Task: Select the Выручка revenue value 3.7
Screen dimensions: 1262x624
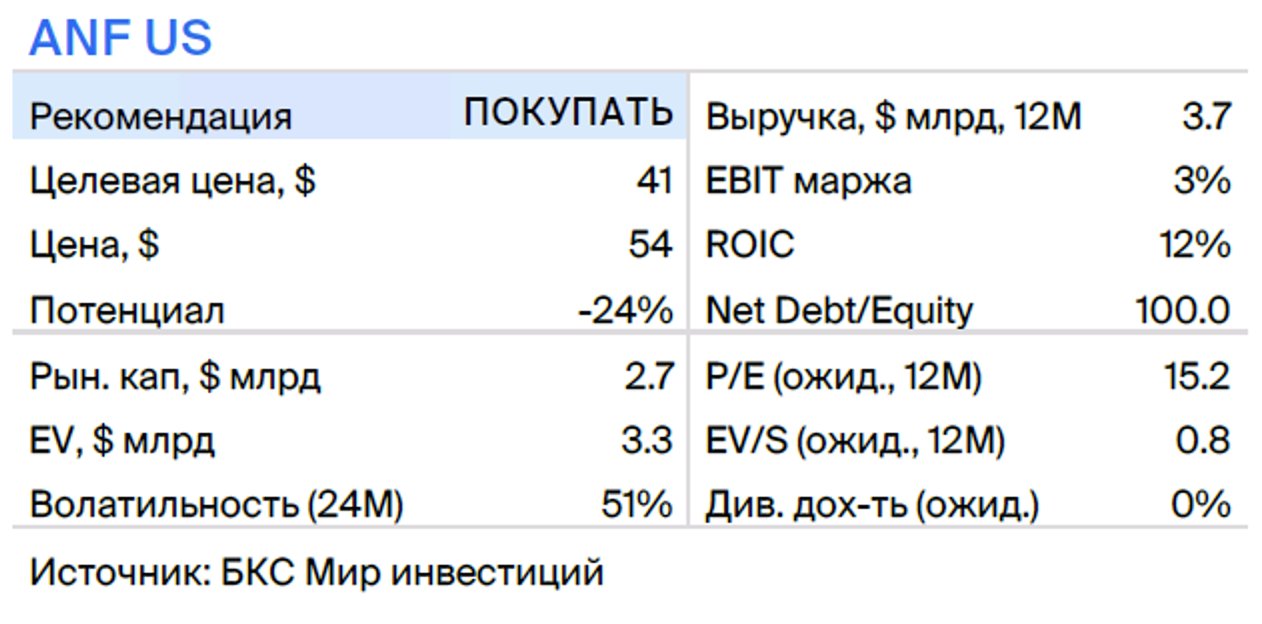Action: tap(1206, 117)
